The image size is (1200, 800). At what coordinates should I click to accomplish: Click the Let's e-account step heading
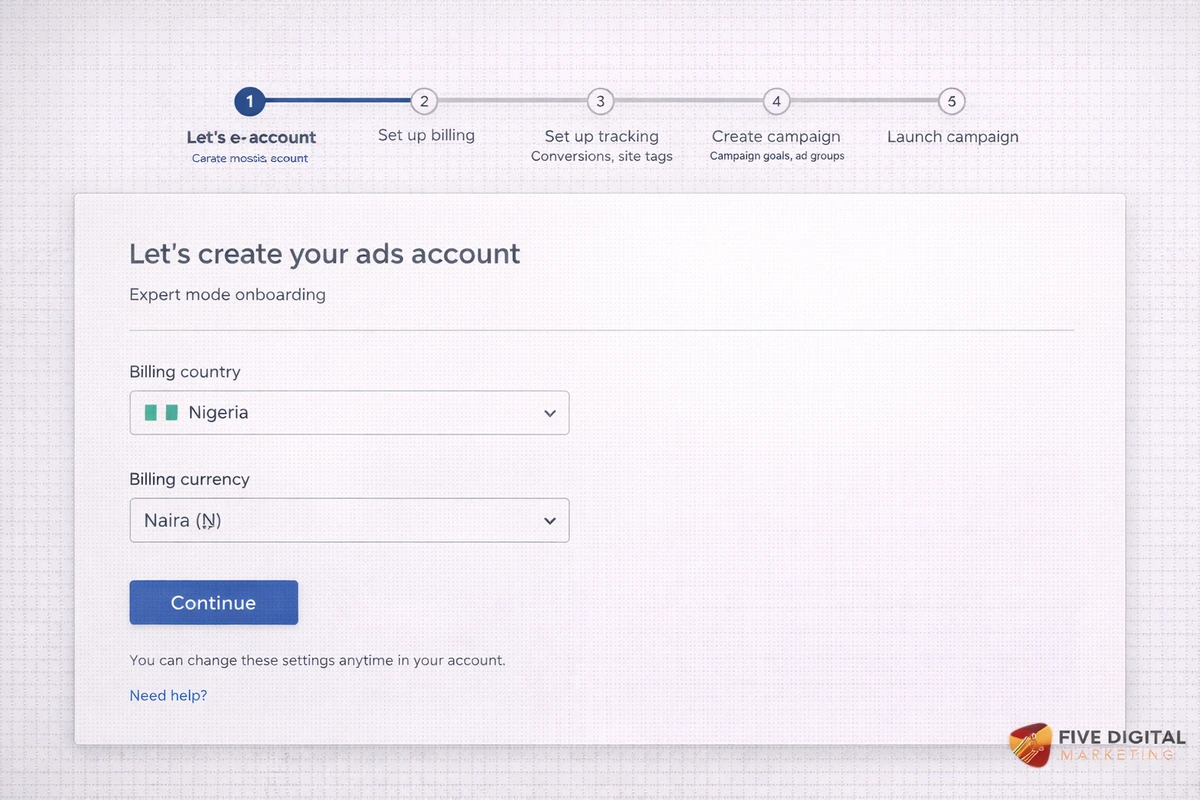[251, 137]
